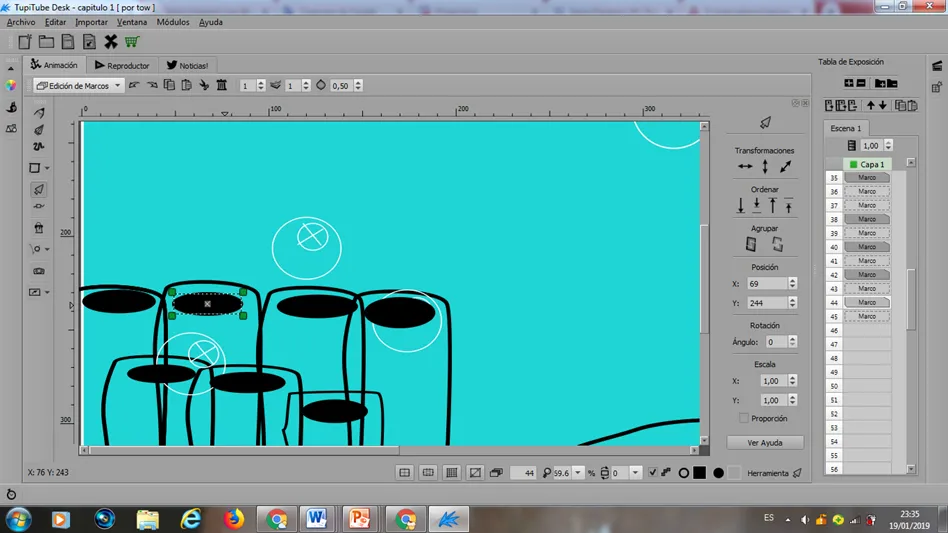Toggle the Capa 1 green visibility square
The height and width of the screenshot is (533, 948).
click(853, 164)
